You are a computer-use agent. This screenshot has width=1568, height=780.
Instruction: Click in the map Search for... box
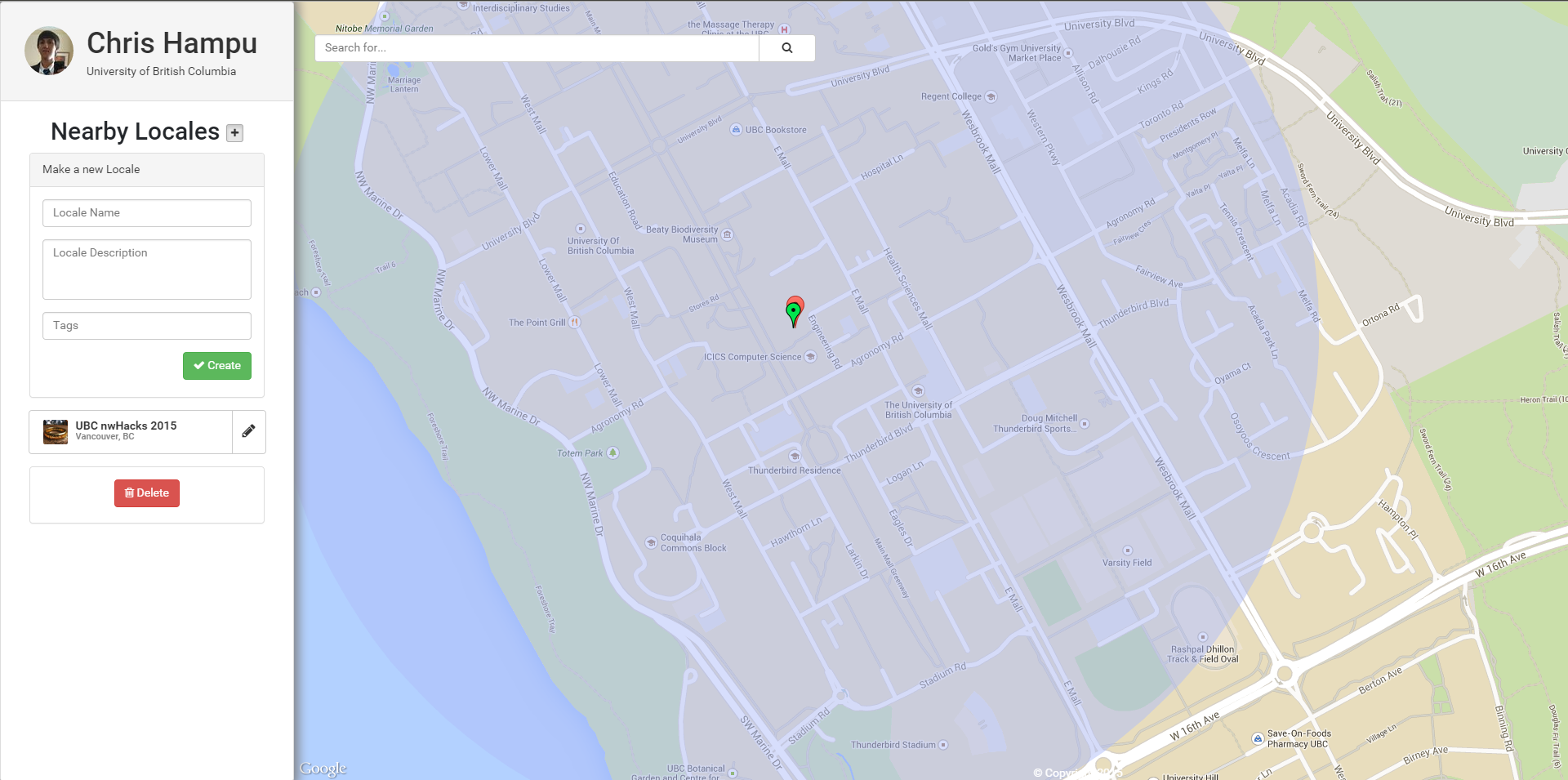(537, 48)
